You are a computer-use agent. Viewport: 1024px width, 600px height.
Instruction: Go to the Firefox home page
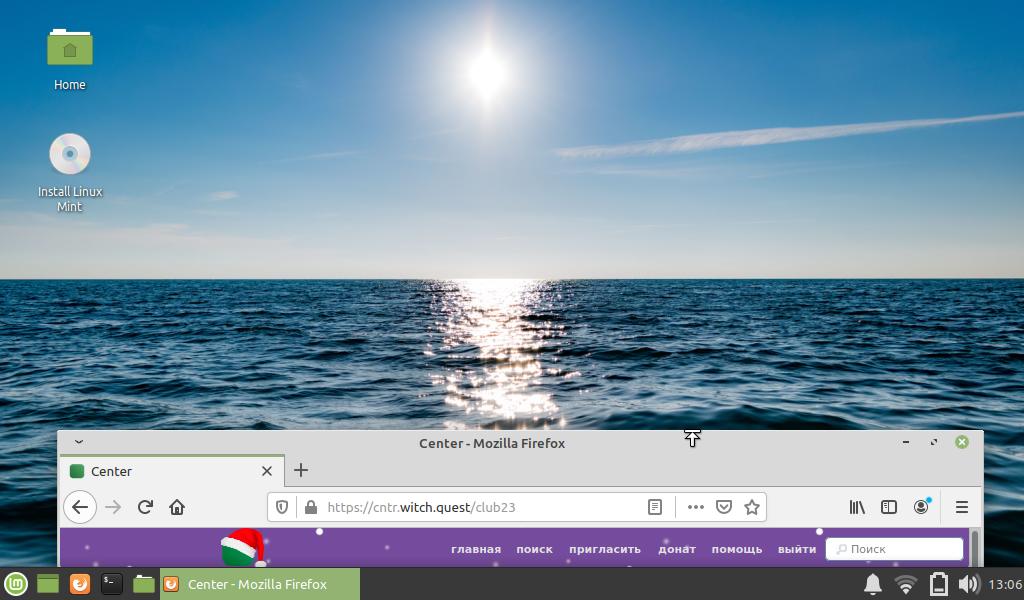pos(177,507)
